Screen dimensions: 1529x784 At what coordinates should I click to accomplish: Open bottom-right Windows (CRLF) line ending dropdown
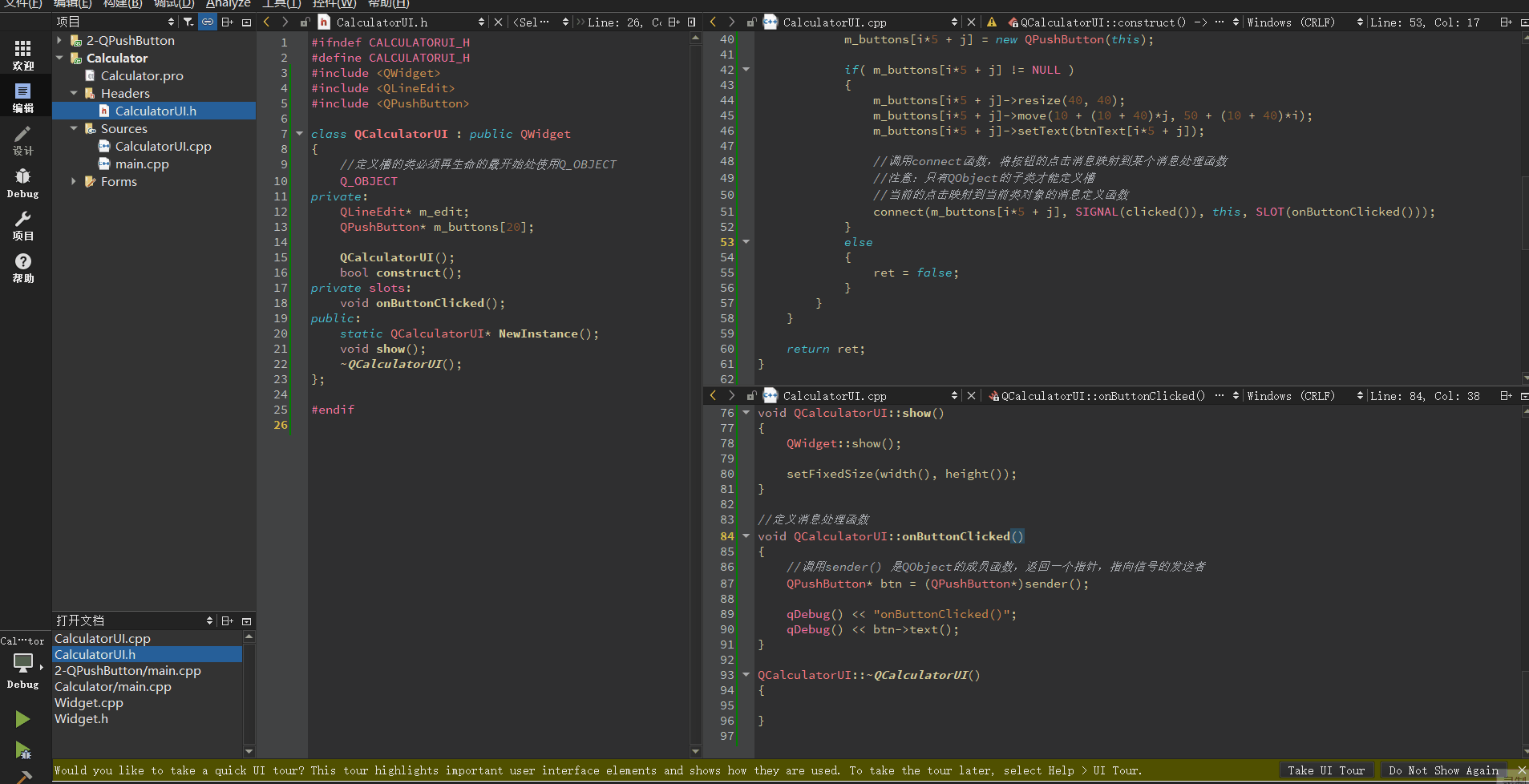[1305, 396]
